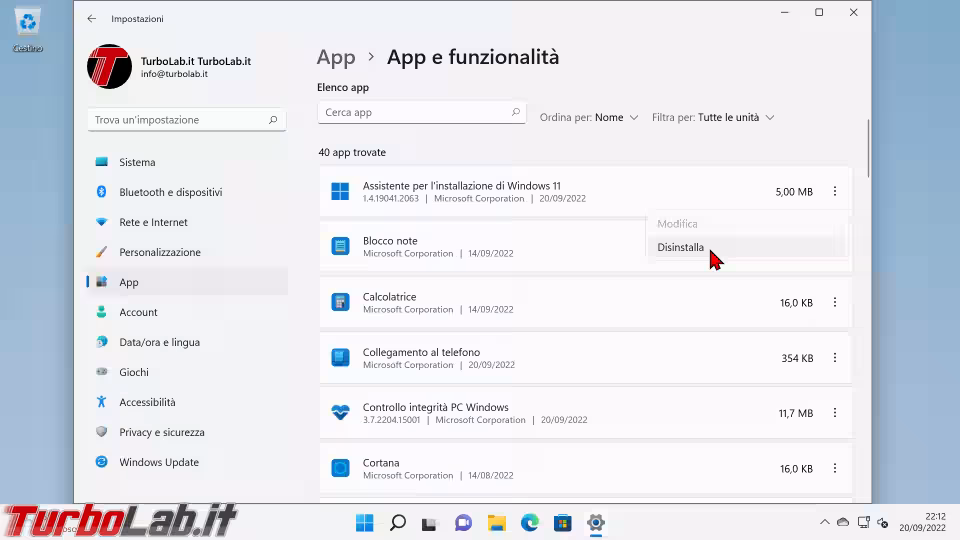
Task: Open Data/ora e lingua settings
Action: click(187, 342)
